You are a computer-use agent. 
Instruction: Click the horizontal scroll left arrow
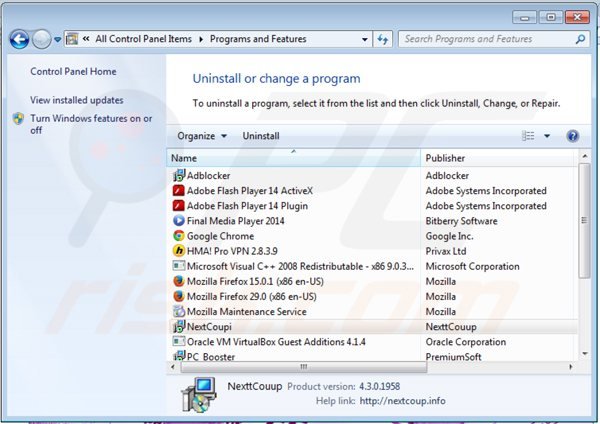[173, 367]
